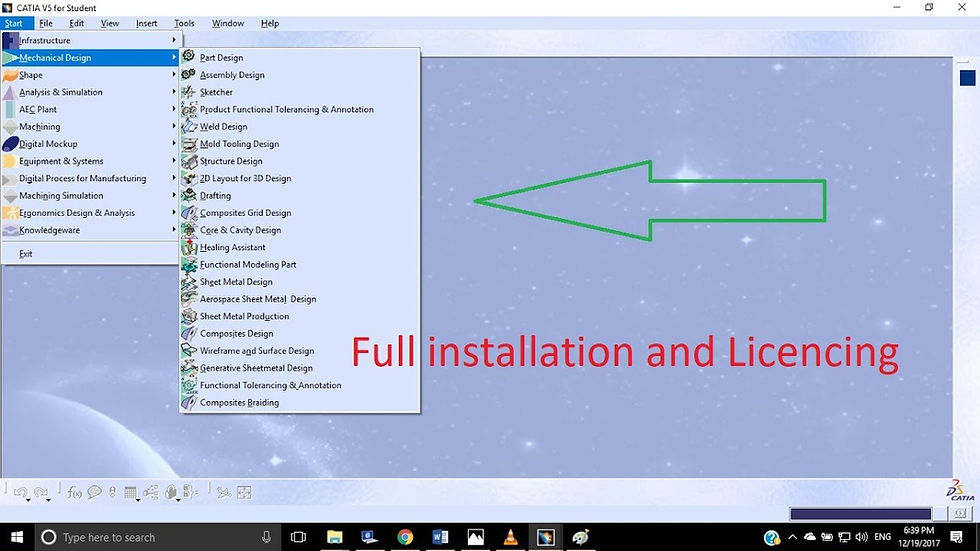The image size is (980, 551).
Task: Expand the Knowledgeware submenu arrow
Action: pos(174,230)
